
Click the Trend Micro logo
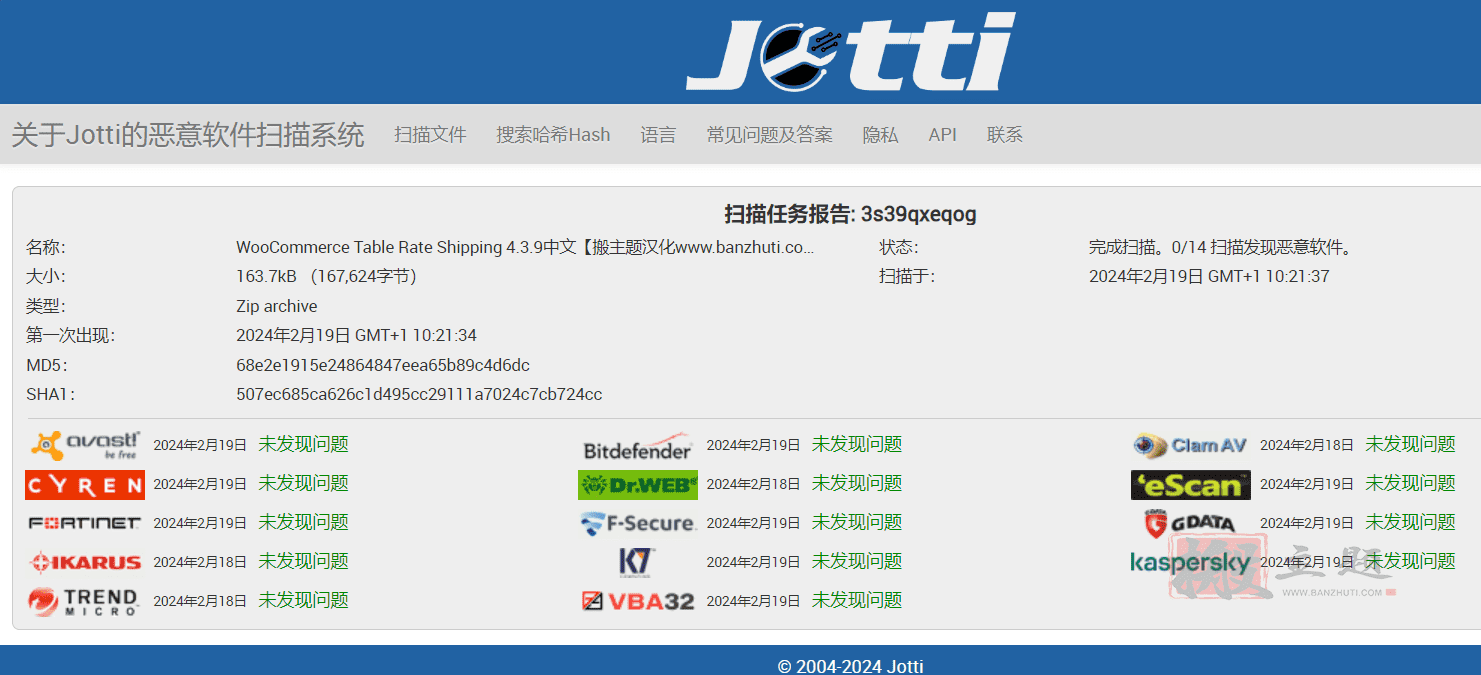tap(84, 601)
